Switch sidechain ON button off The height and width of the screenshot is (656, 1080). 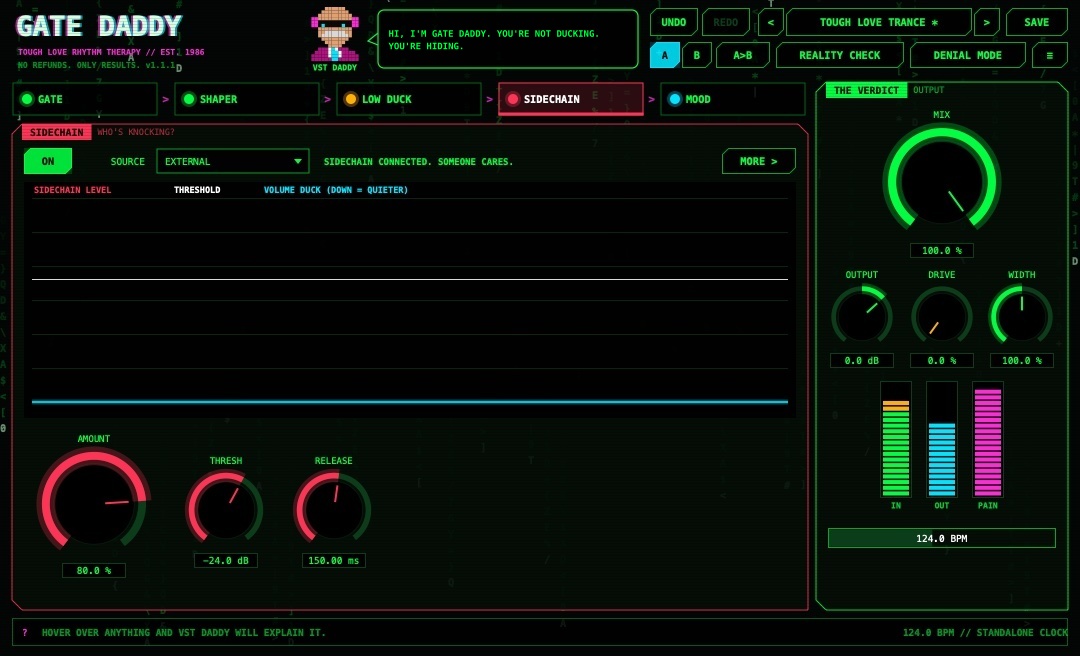coord(48,161)
